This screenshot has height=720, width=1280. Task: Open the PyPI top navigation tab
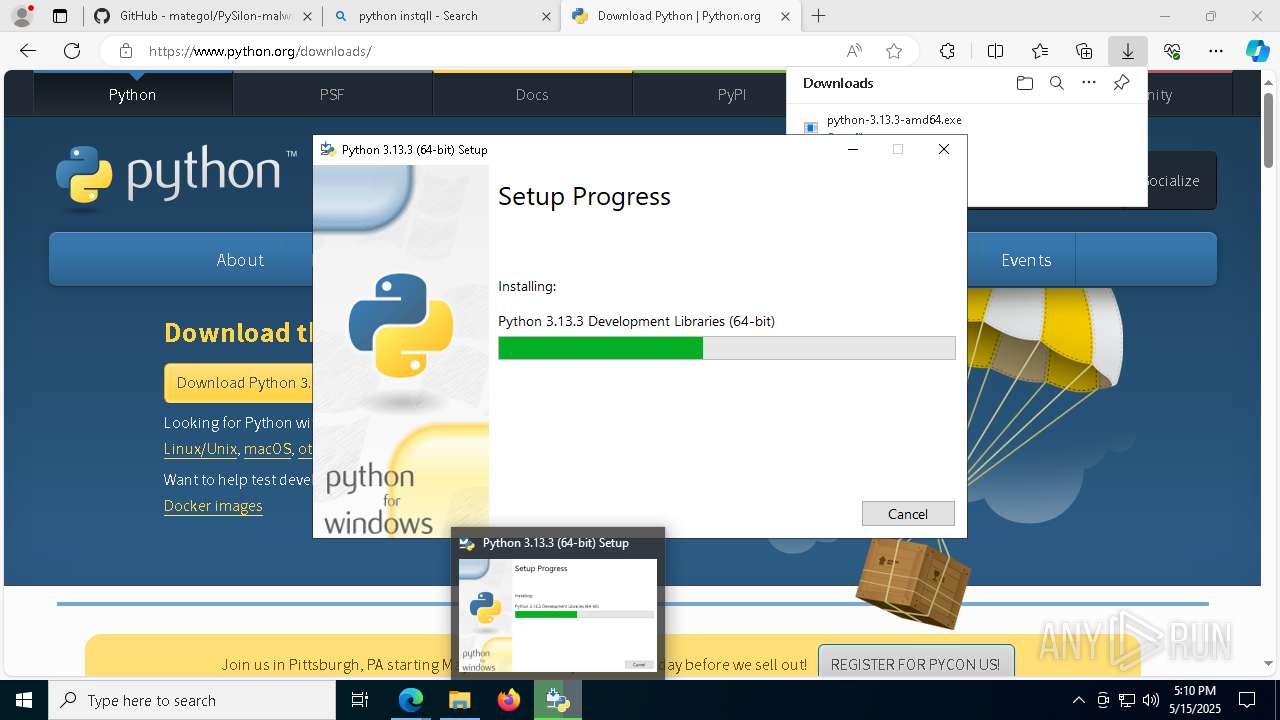[x=732, y=94]
